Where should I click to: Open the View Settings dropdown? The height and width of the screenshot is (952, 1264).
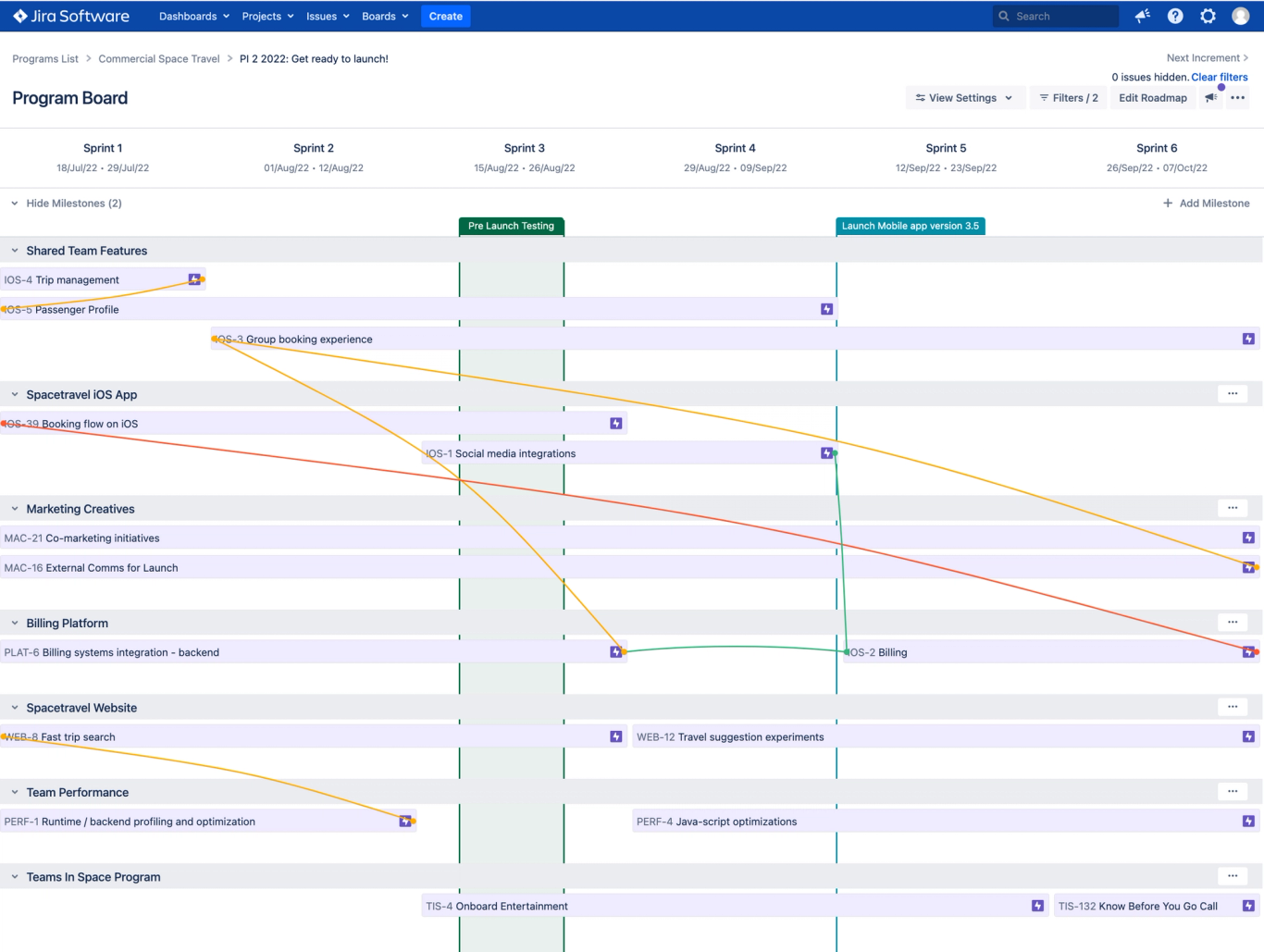963,97
